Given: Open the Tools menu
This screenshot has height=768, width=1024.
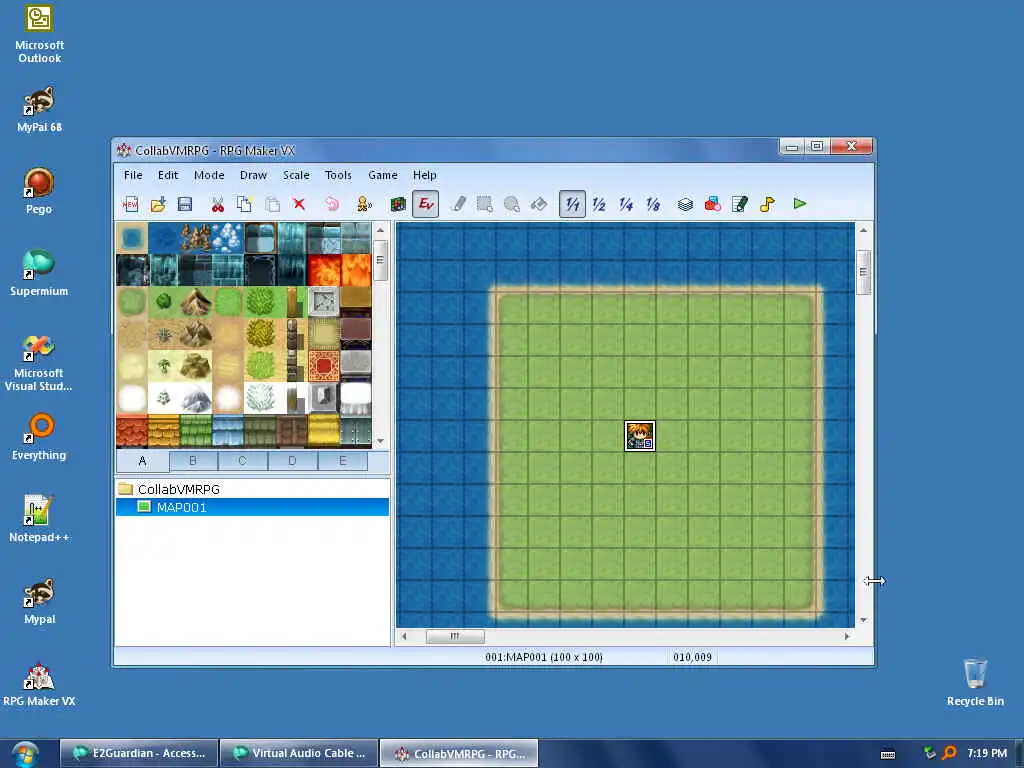Looking at the screenshot, I should [338, 175].
